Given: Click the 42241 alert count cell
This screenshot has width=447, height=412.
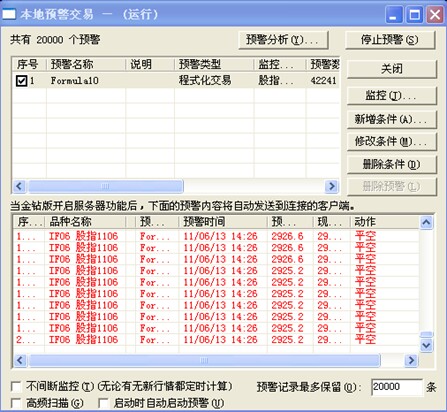Looking at the screenshot, I should (323, 81).
